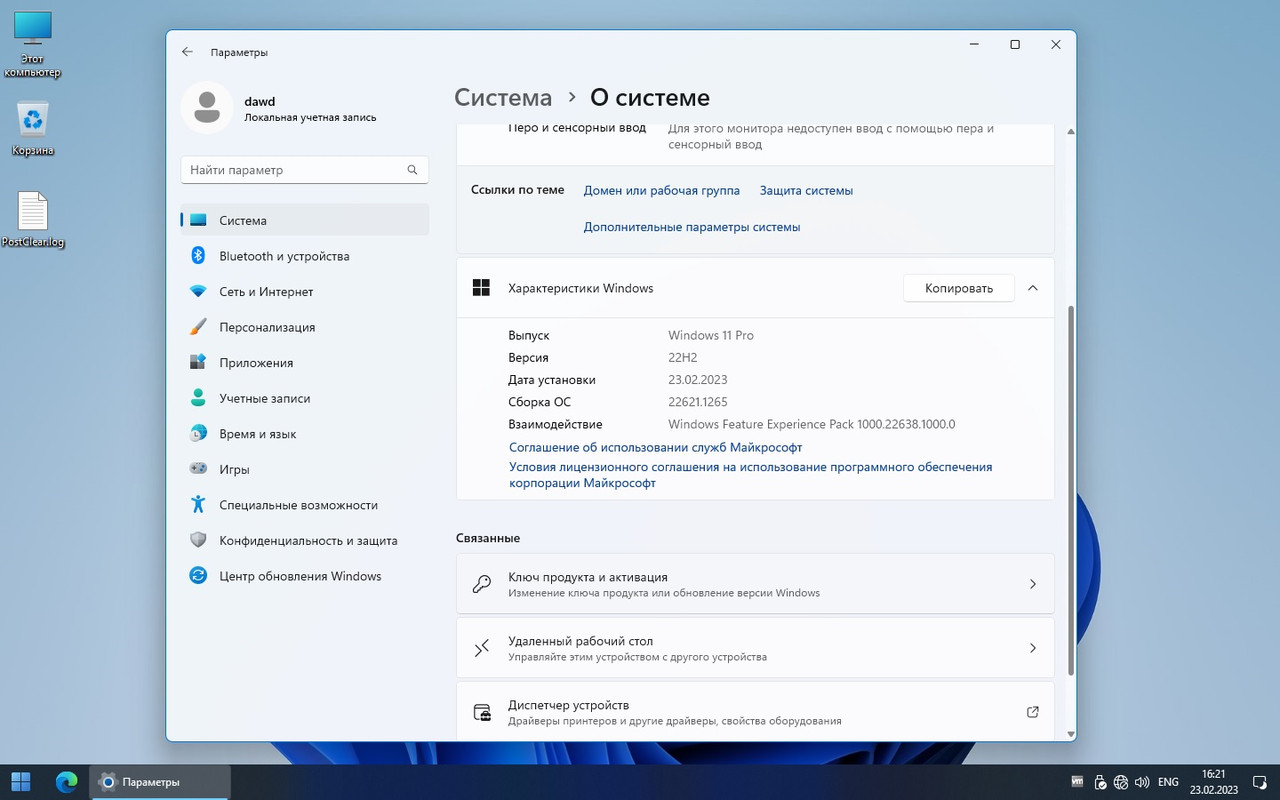Copy Windows specs with Копировать
This screenshot has height=800, width=1280.
click(x=959, y=288)
